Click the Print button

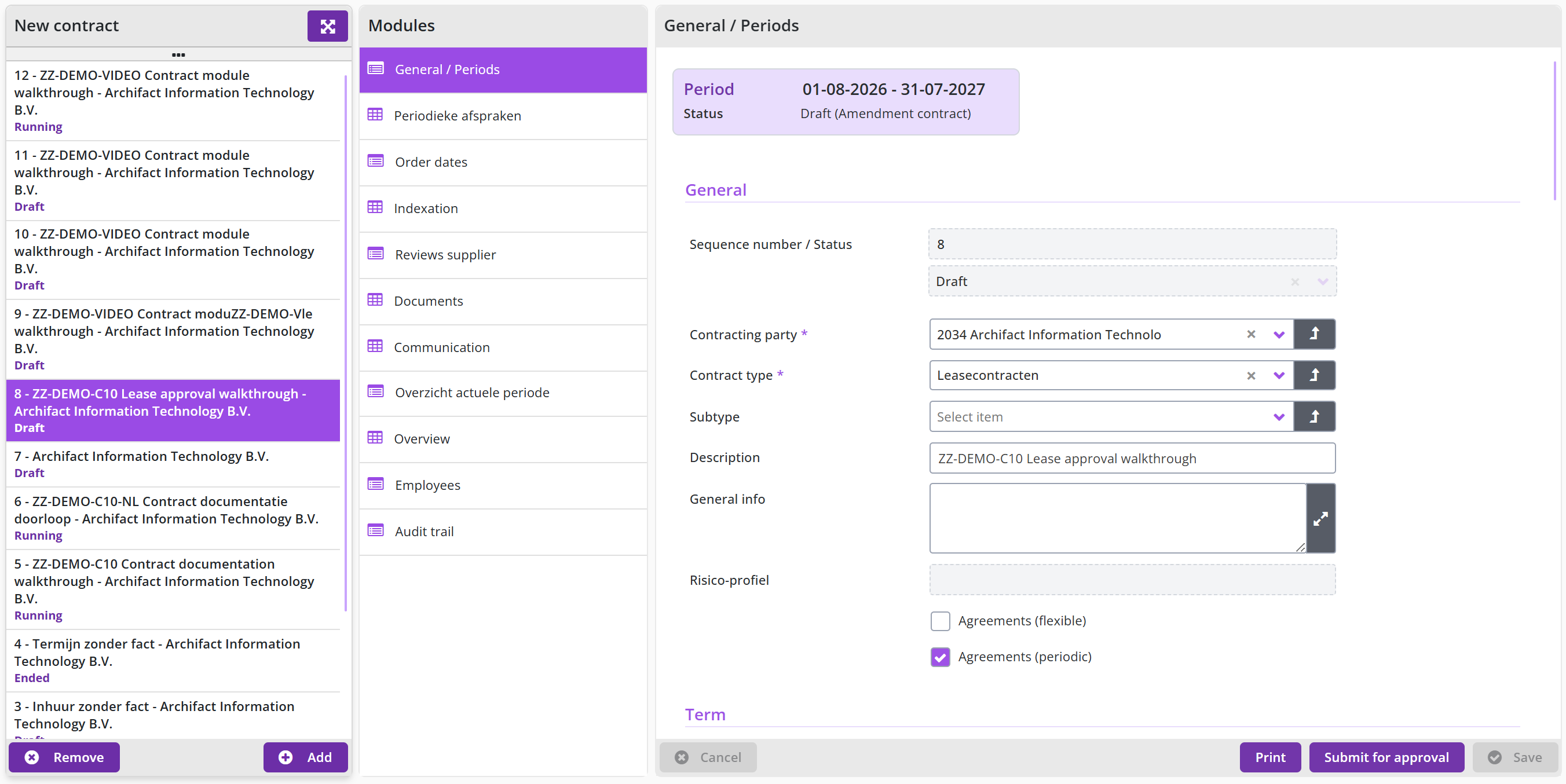click(x=1270, y=757)
